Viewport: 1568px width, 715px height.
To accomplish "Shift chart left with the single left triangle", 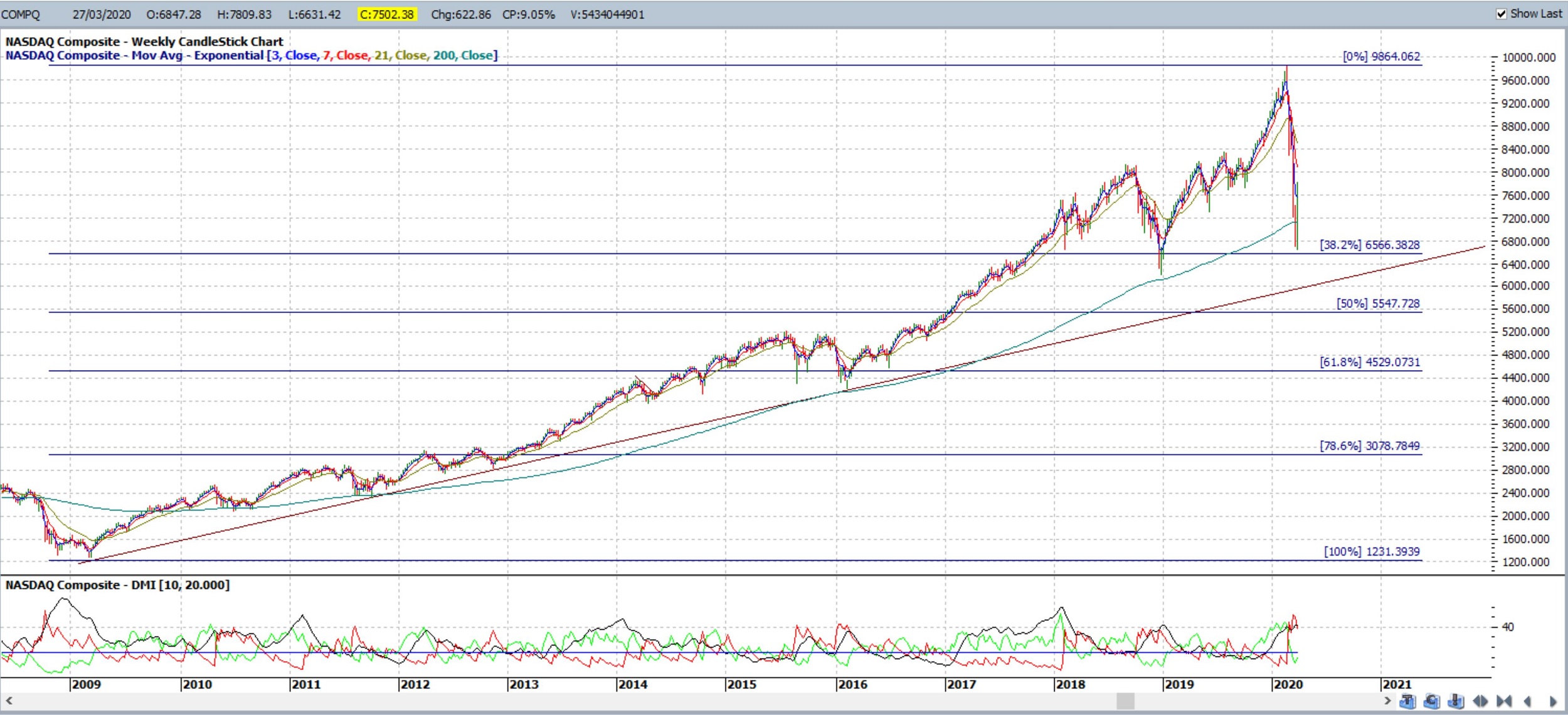I will (1527, 701).
